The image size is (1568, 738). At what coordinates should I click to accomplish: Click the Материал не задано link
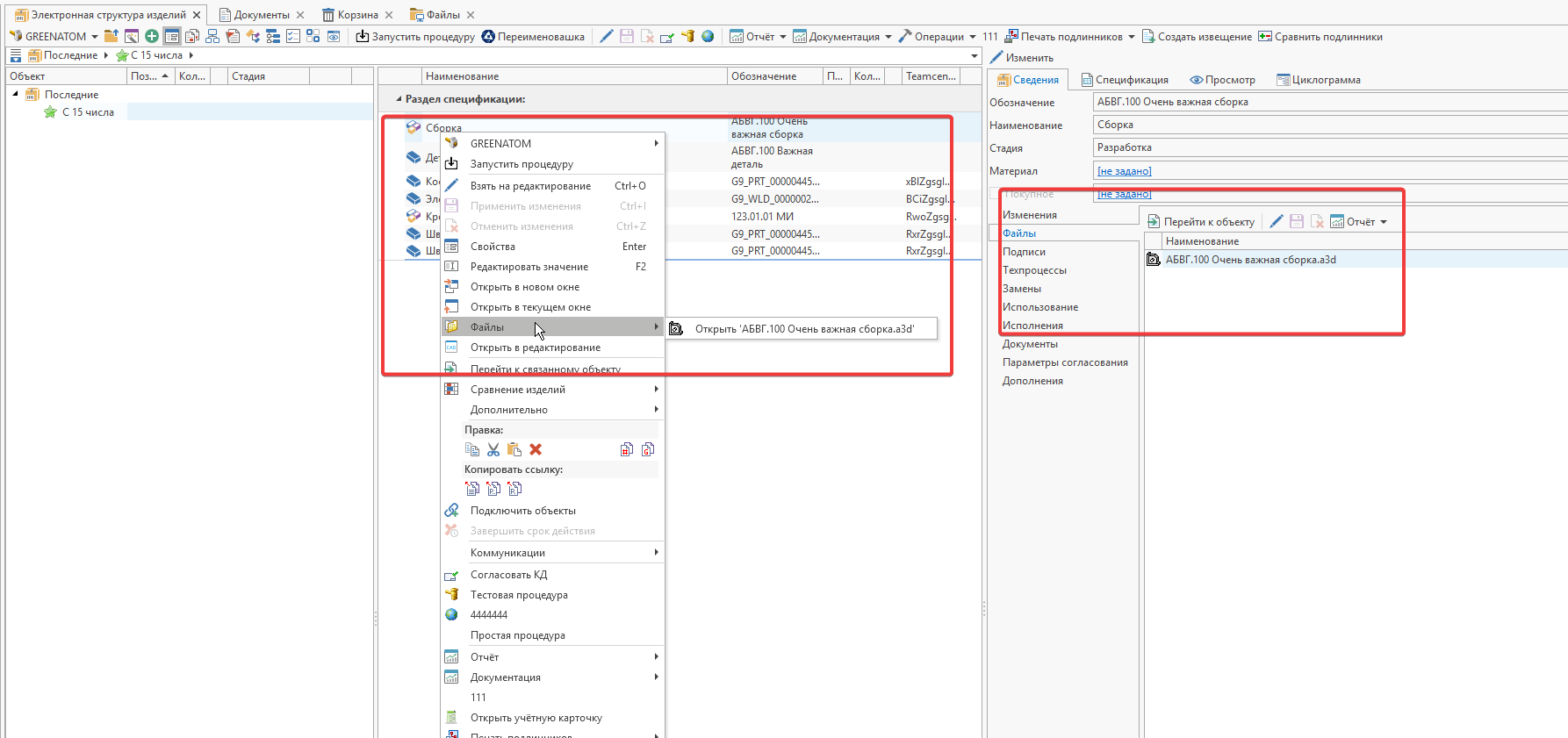tap(1124, 171)
